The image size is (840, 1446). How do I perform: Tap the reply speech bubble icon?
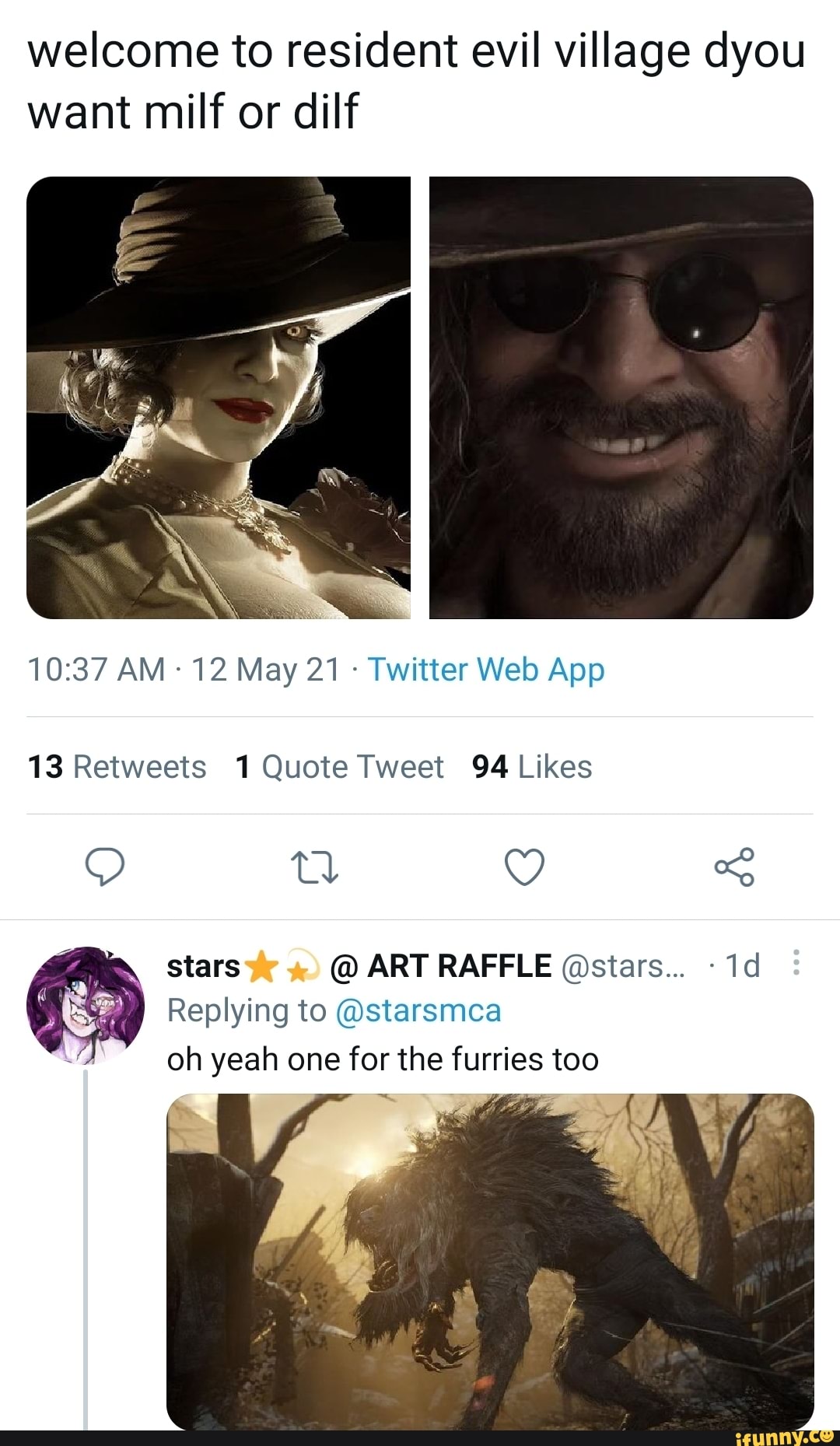click(104, 867)
